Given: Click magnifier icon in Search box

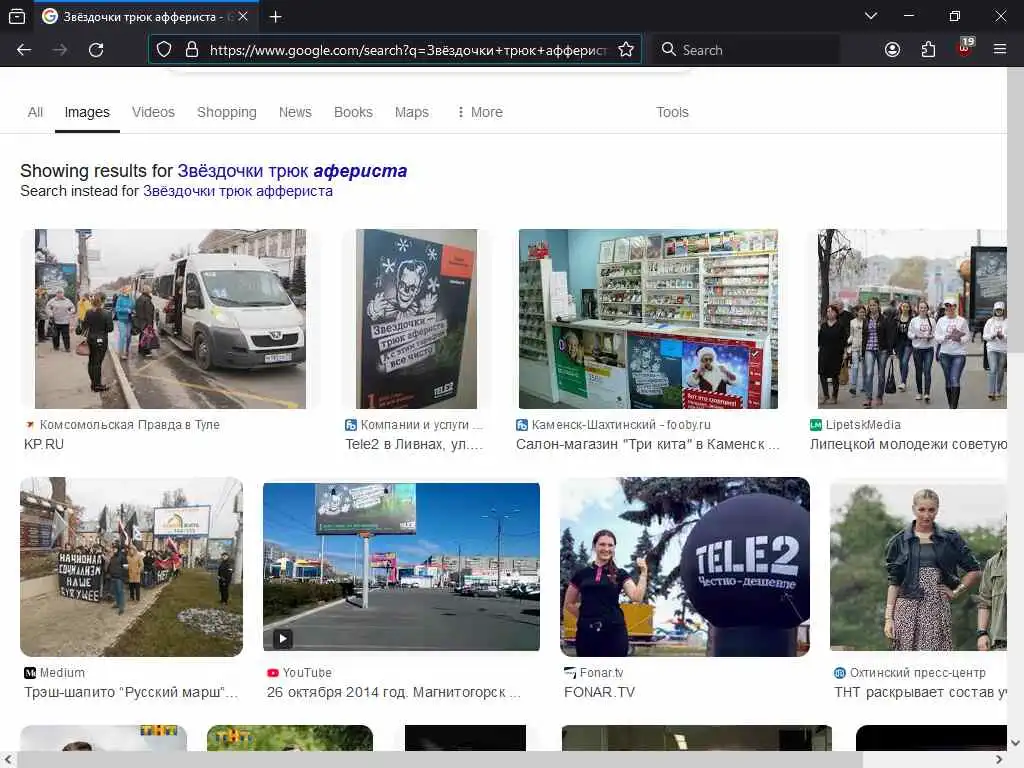Looking at the screenshot, I should coord(668,50).
